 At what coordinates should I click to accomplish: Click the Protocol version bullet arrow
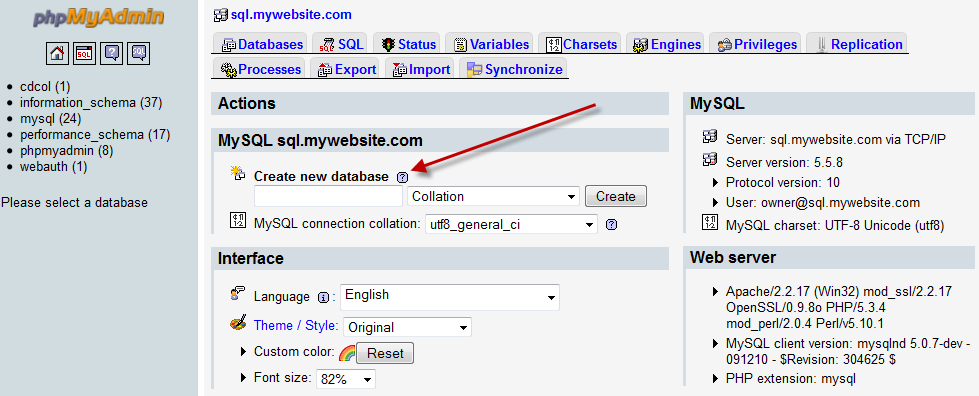tap(716, 183)
